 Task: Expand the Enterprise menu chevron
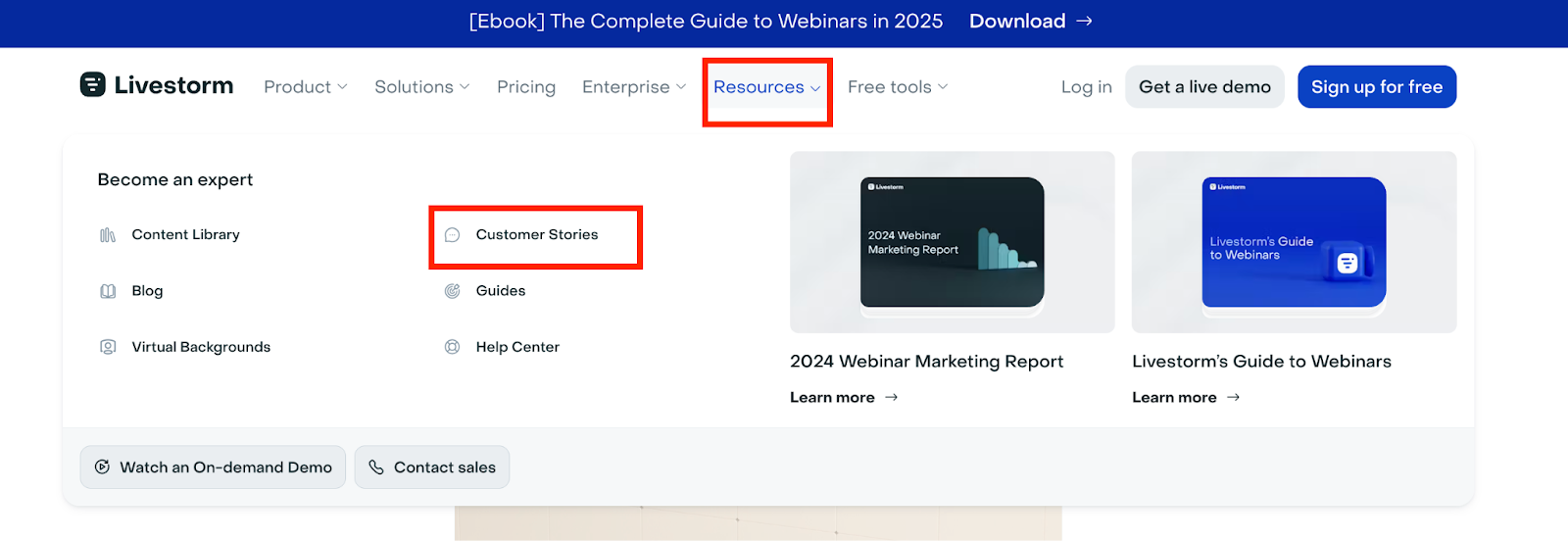point(681,87)
